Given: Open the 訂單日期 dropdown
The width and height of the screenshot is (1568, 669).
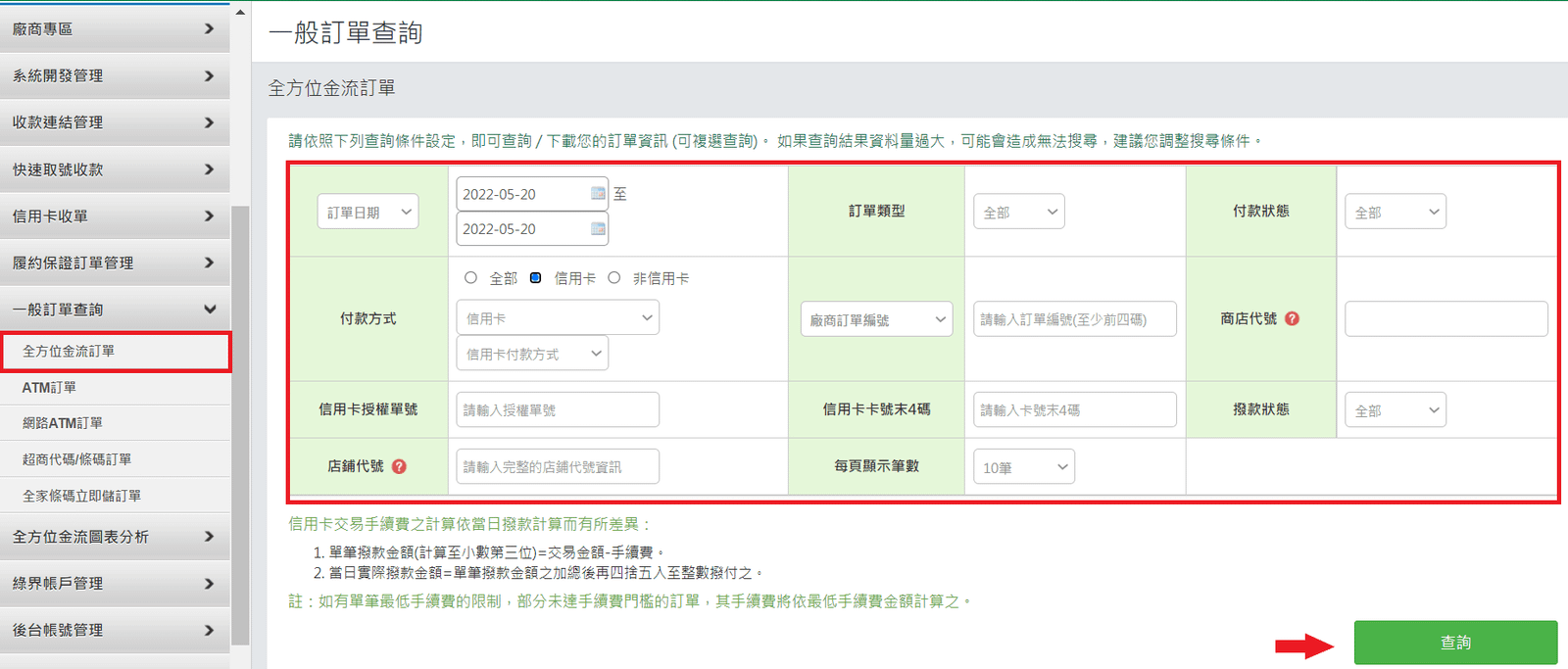Looking at the screenshot, I should [367, 212].
